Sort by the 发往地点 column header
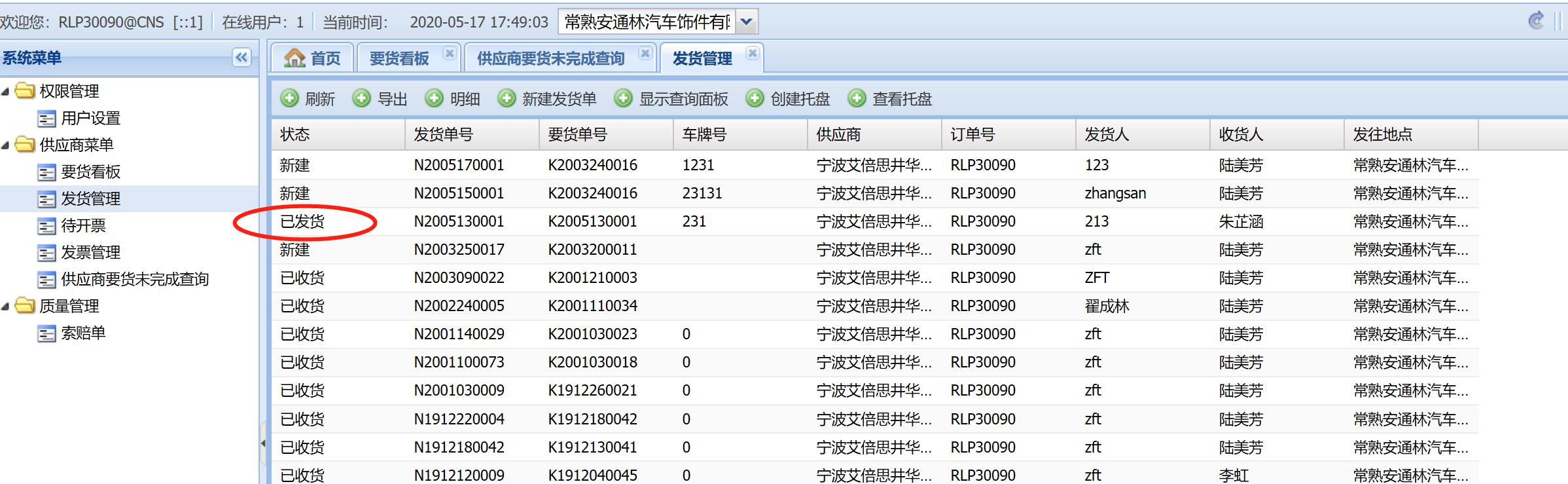 pyautogui.click(x=1412, y=134)
